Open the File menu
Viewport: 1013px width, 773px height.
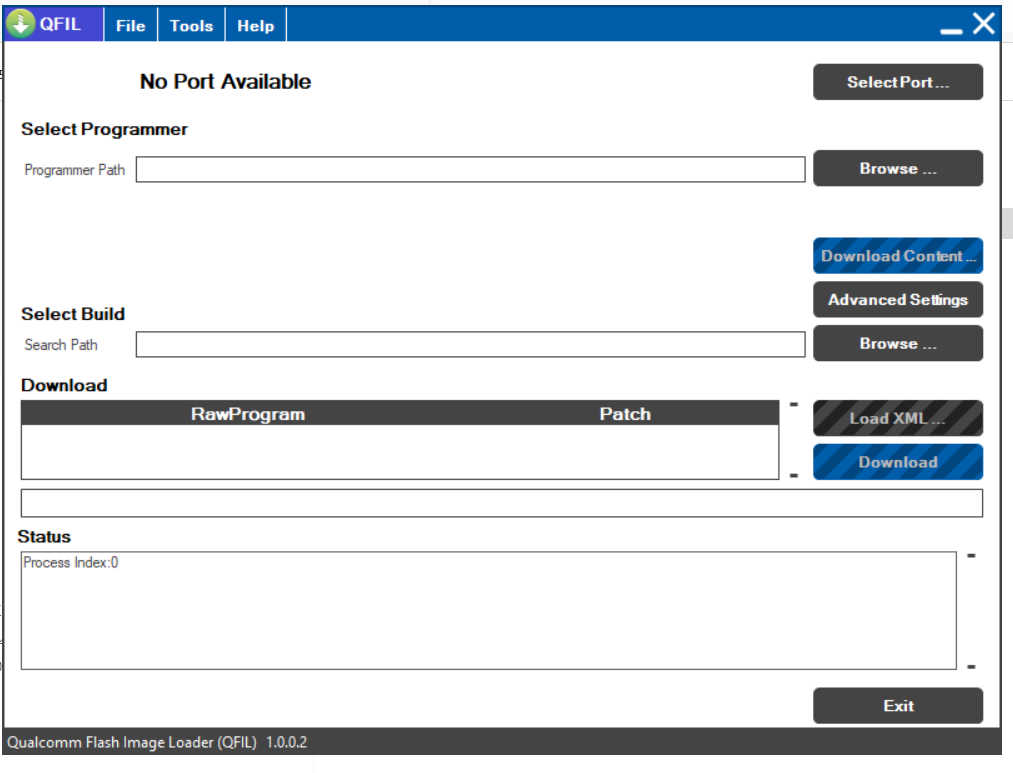pyautogui.click(x=131, y=26)
